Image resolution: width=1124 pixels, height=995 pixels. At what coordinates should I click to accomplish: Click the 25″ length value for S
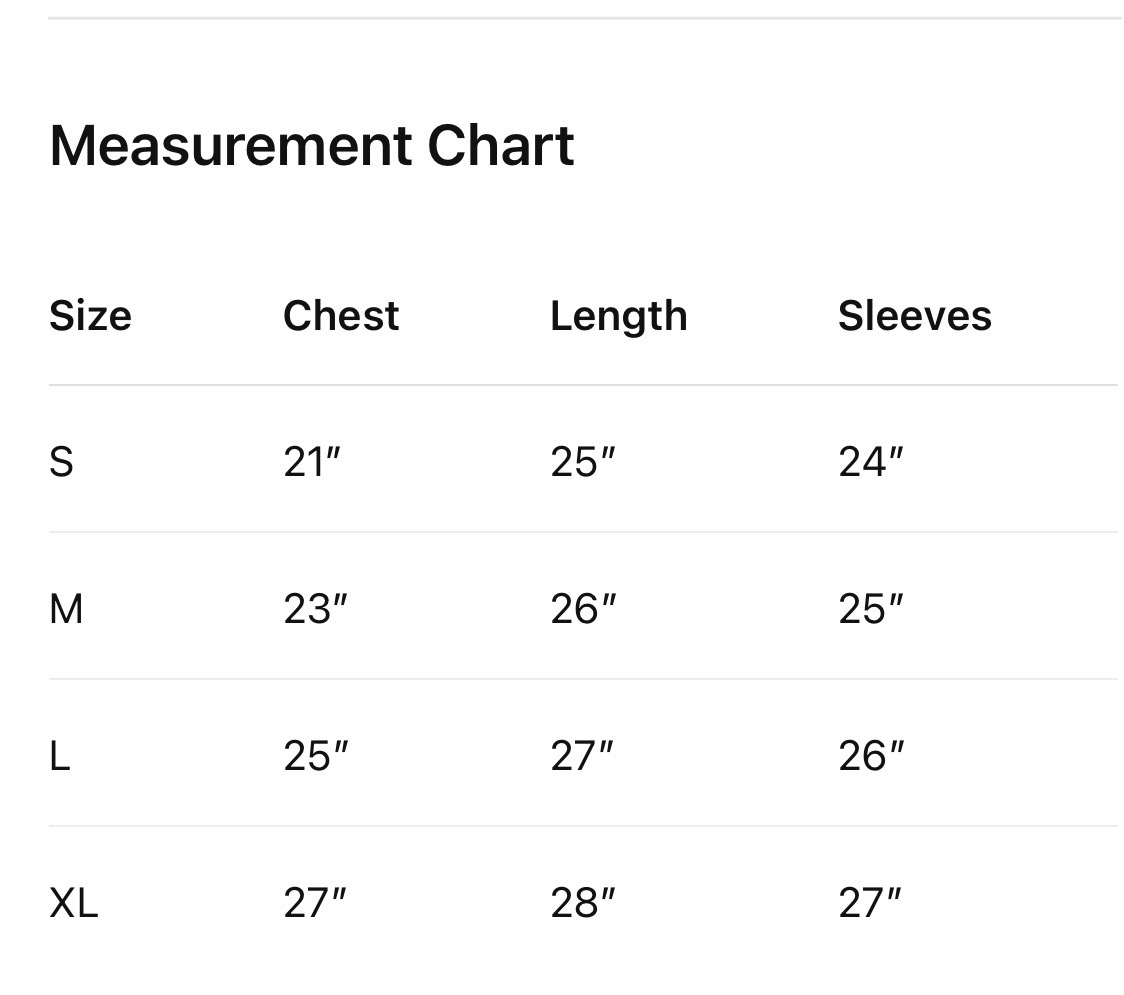(583, 462)
